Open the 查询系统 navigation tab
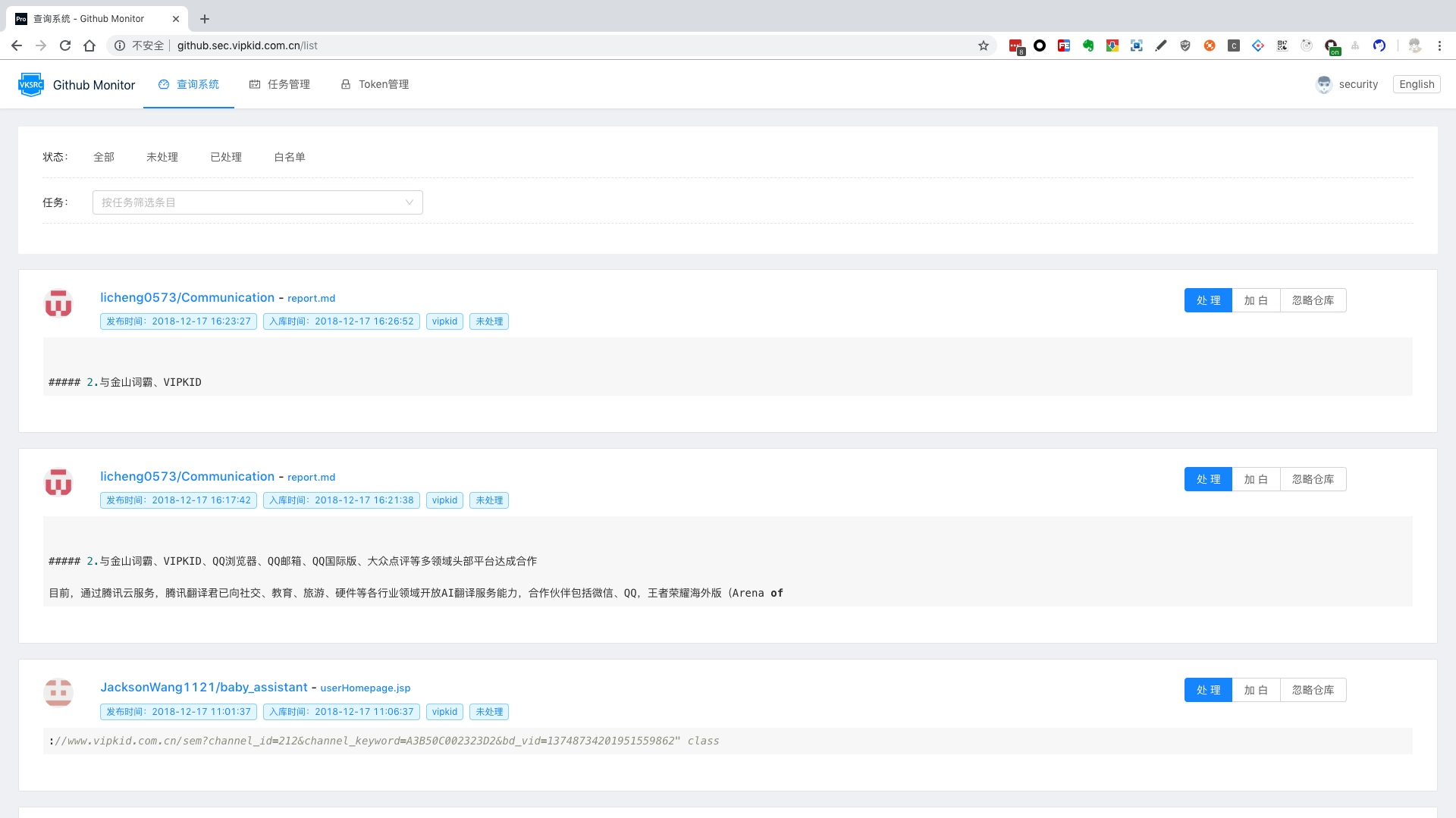Screen dimensions: 1456x818 pos(189,84)
